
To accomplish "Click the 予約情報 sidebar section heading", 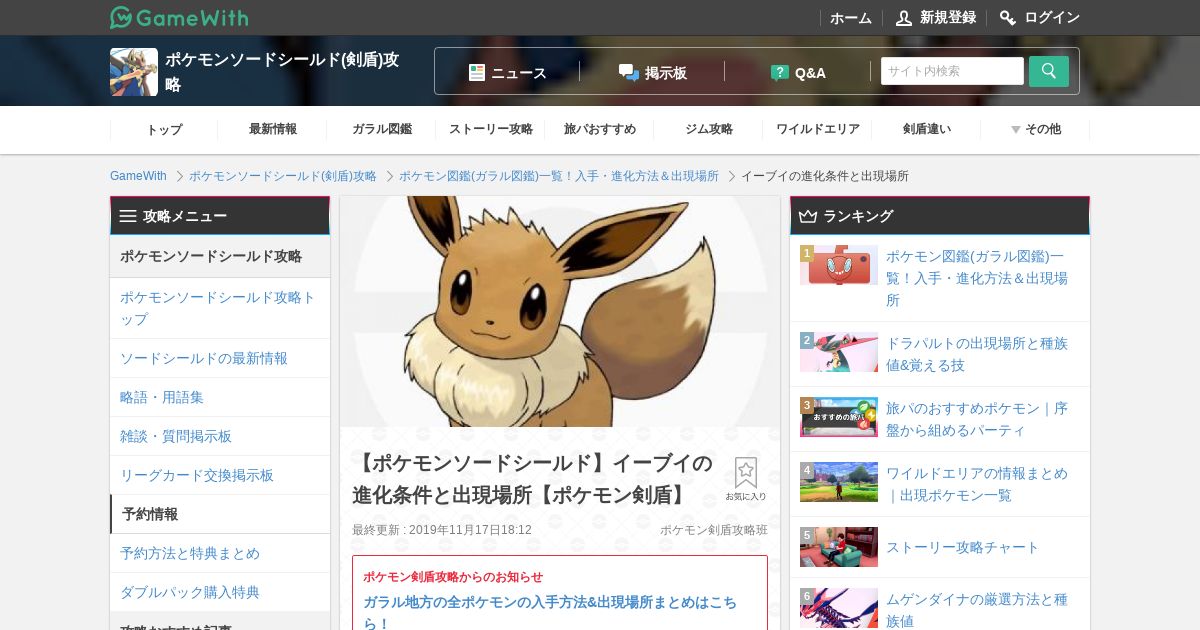I will coord(220,514).
